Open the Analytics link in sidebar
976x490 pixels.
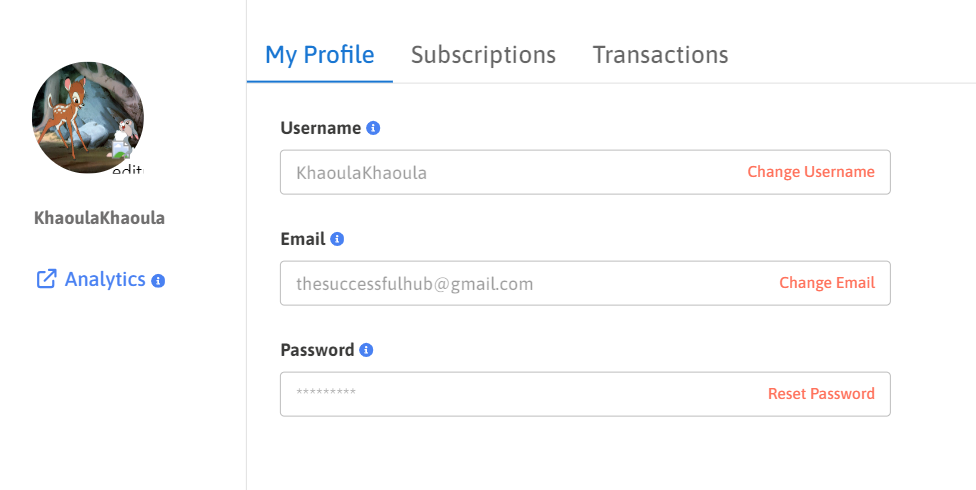coord(105,280)
